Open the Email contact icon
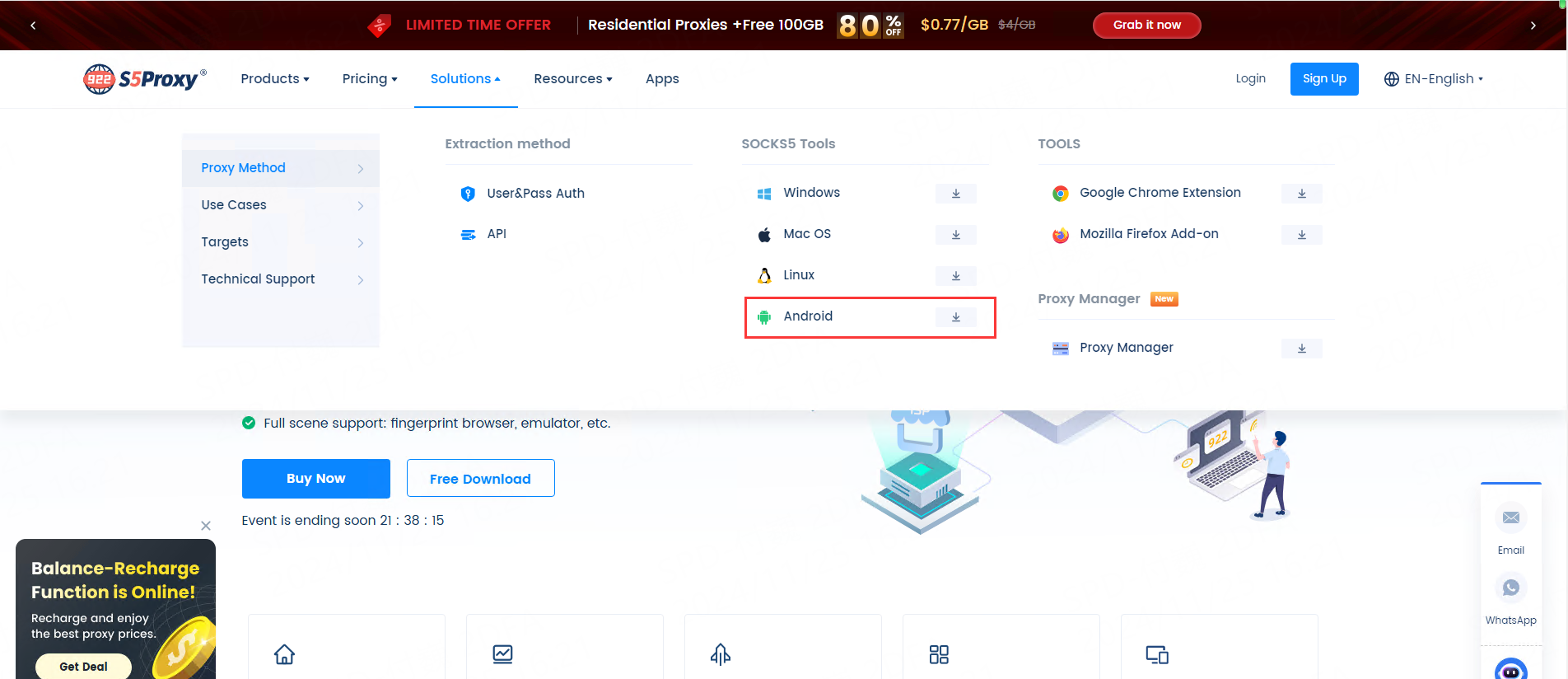 1510,518
